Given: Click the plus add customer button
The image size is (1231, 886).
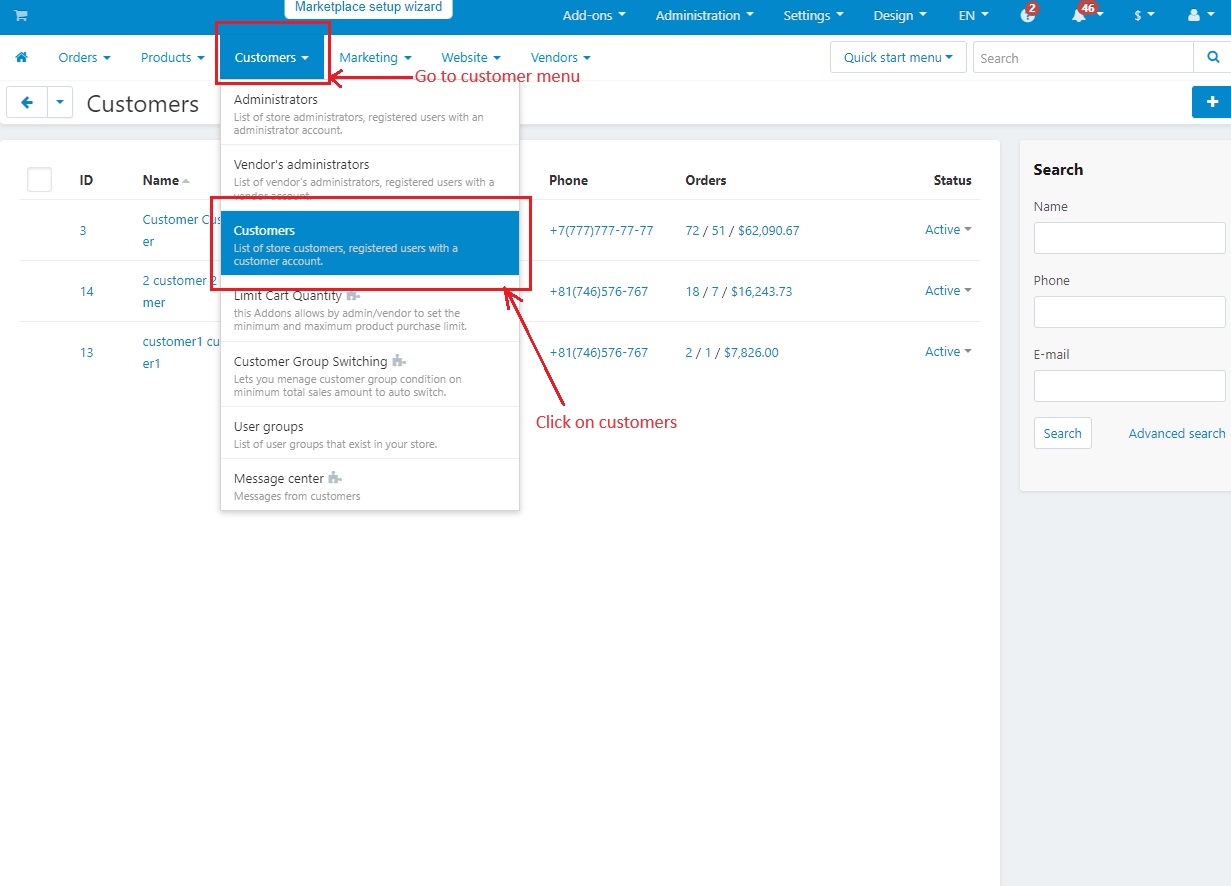Looking at the screenshot, I should [1212, 102].
